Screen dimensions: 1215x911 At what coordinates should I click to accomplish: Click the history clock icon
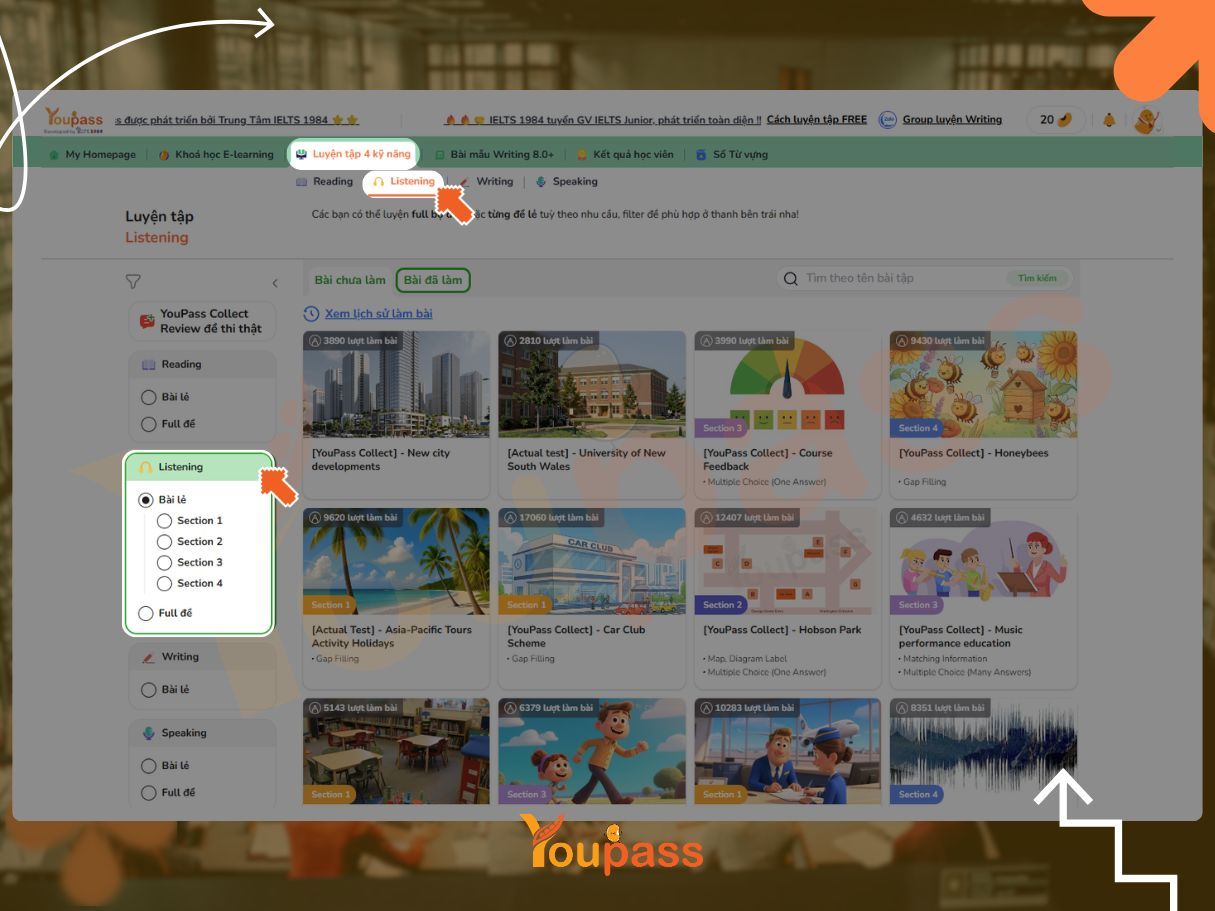(311, 314)
